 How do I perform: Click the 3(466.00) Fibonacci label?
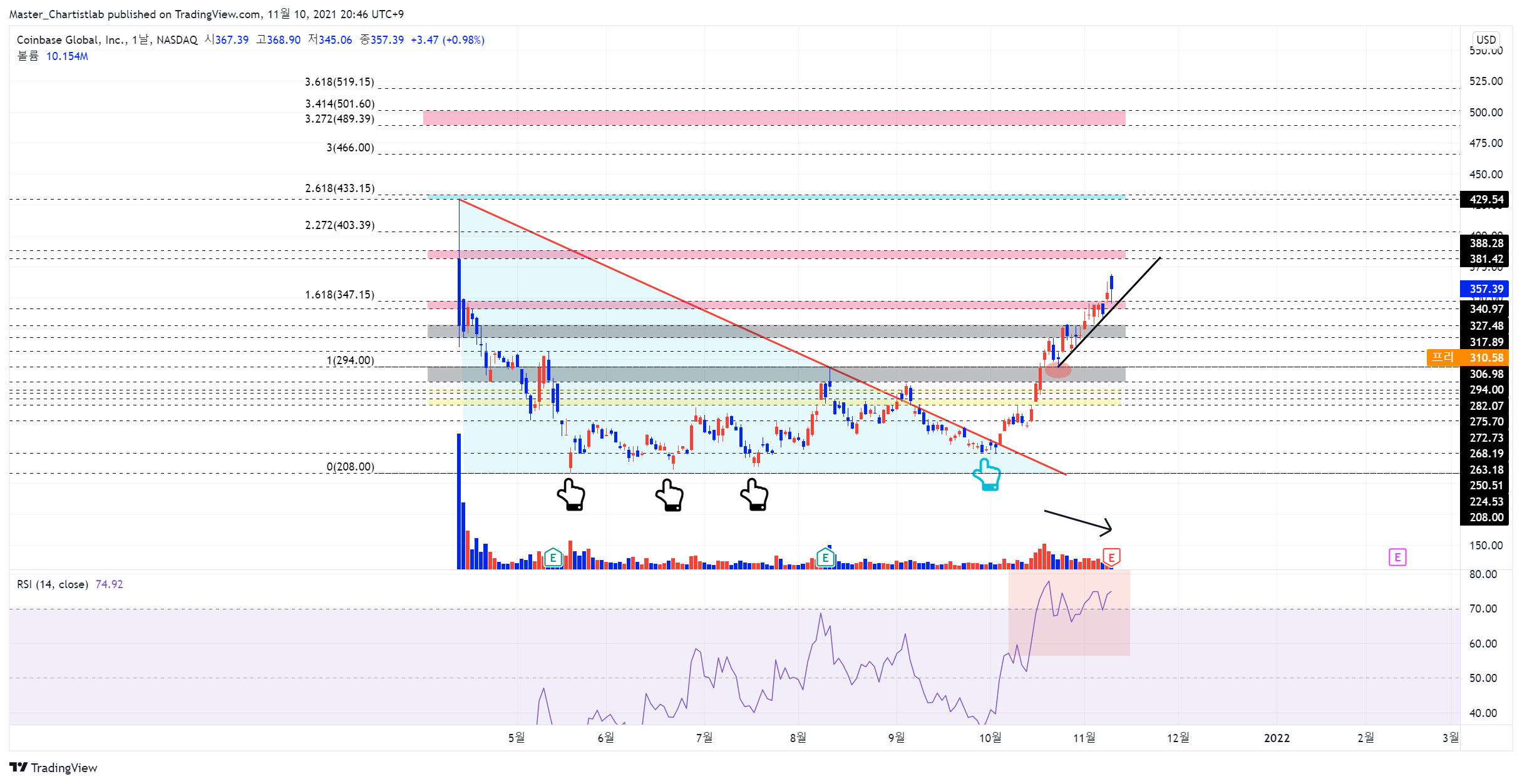tap(350, 148)
